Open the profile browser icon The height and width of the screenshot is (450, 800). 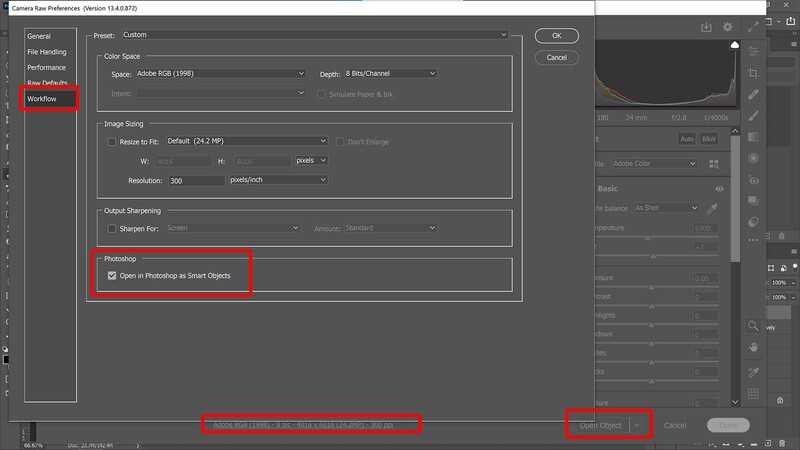point(714,164)
